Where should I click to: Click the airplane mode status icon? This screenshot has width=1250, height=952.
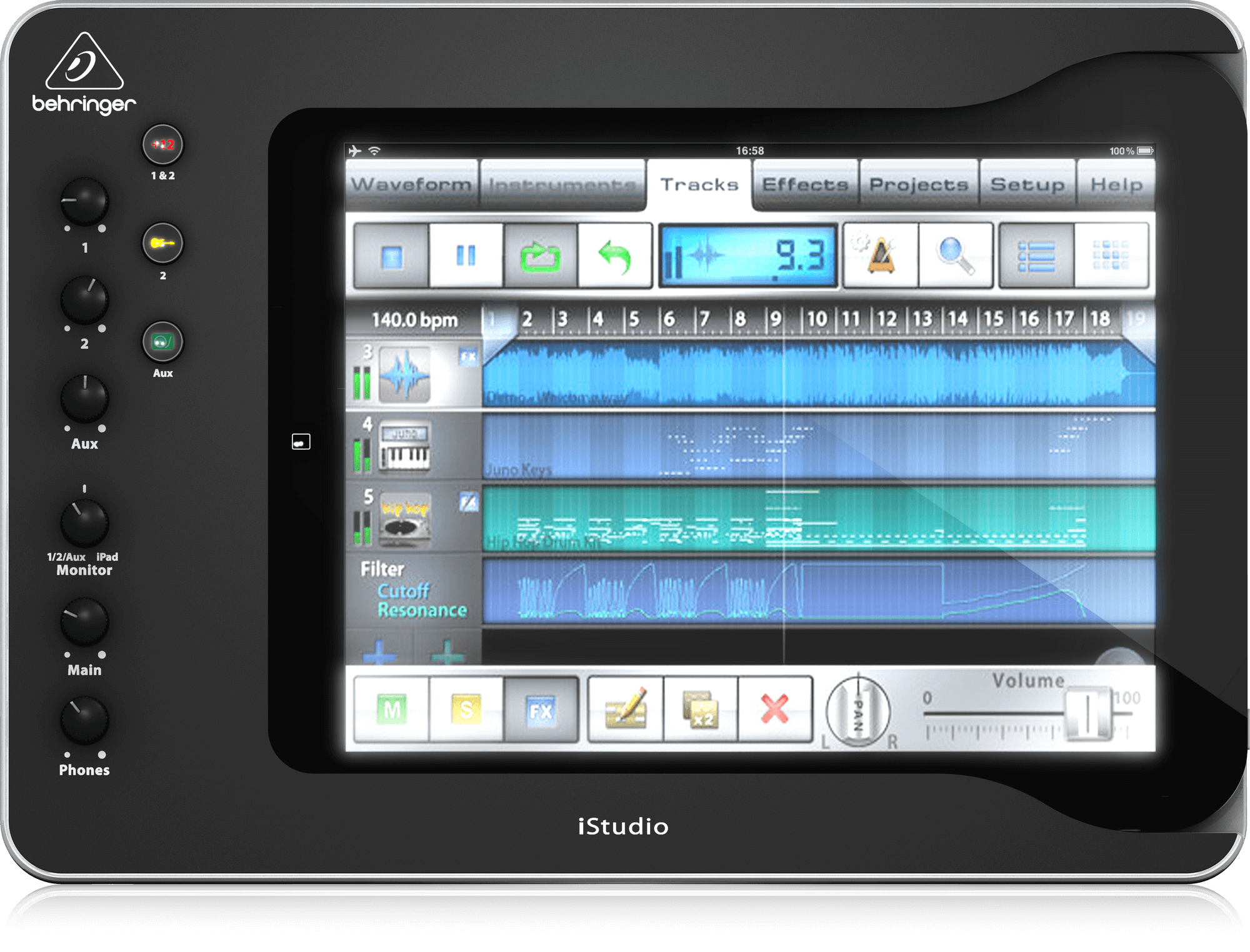pos(355,151)
